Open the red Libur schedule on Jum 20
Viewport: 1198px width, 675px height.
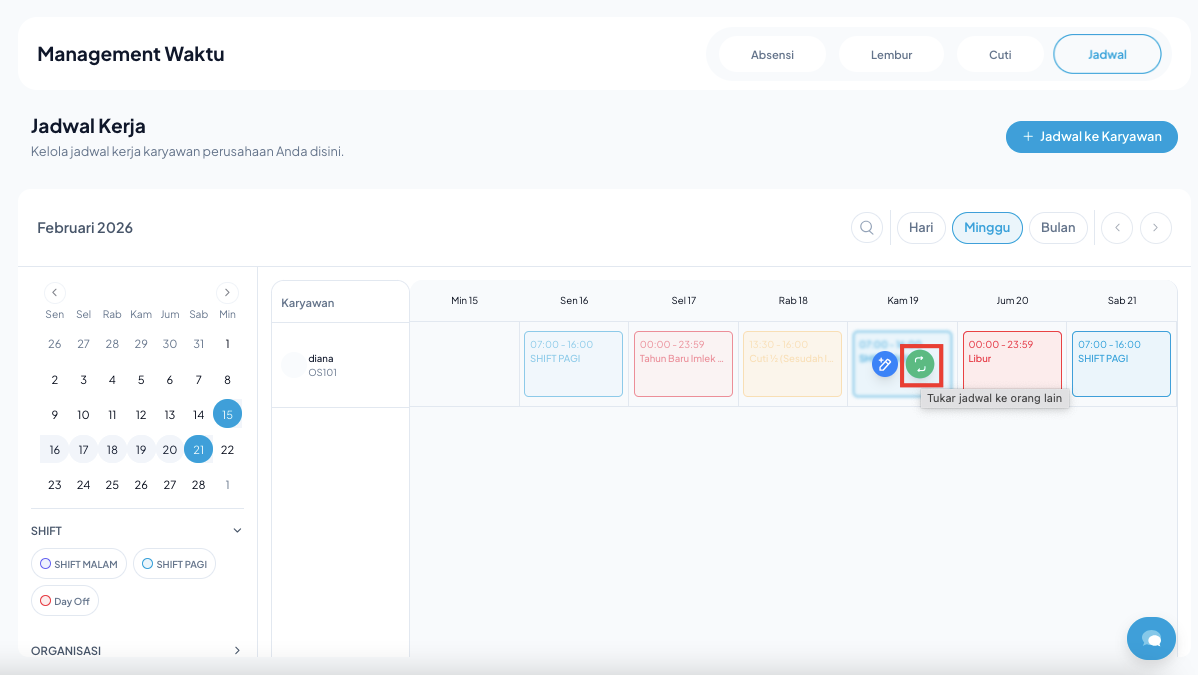tap(1012, 364)
